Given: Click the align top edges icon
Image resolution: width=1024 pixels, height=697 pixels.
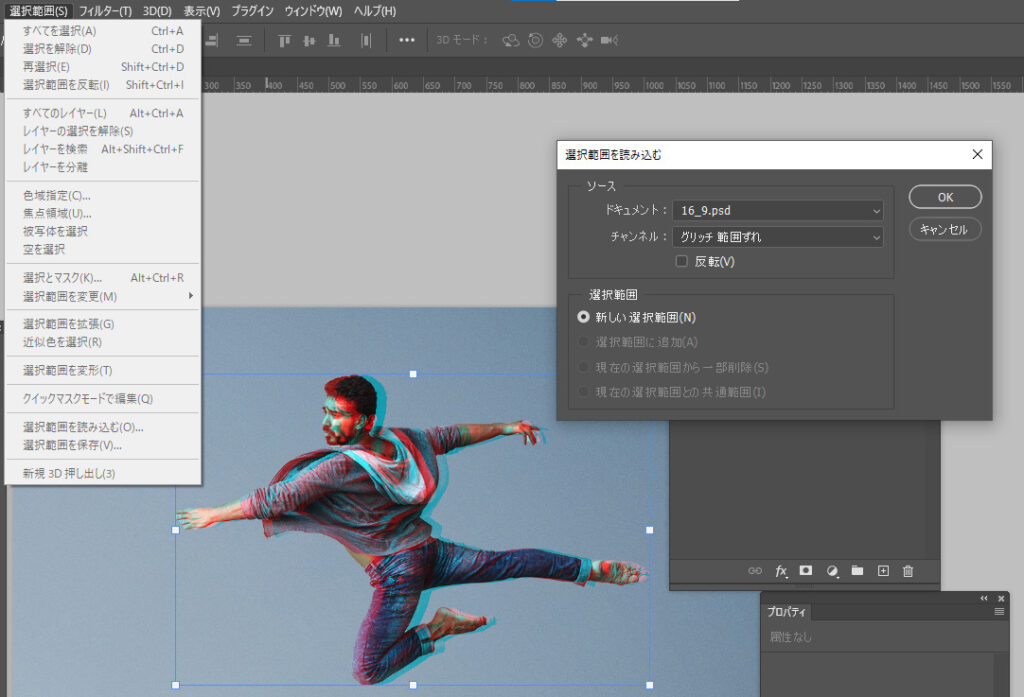Looking at the screenshot, I should [285, 40].
